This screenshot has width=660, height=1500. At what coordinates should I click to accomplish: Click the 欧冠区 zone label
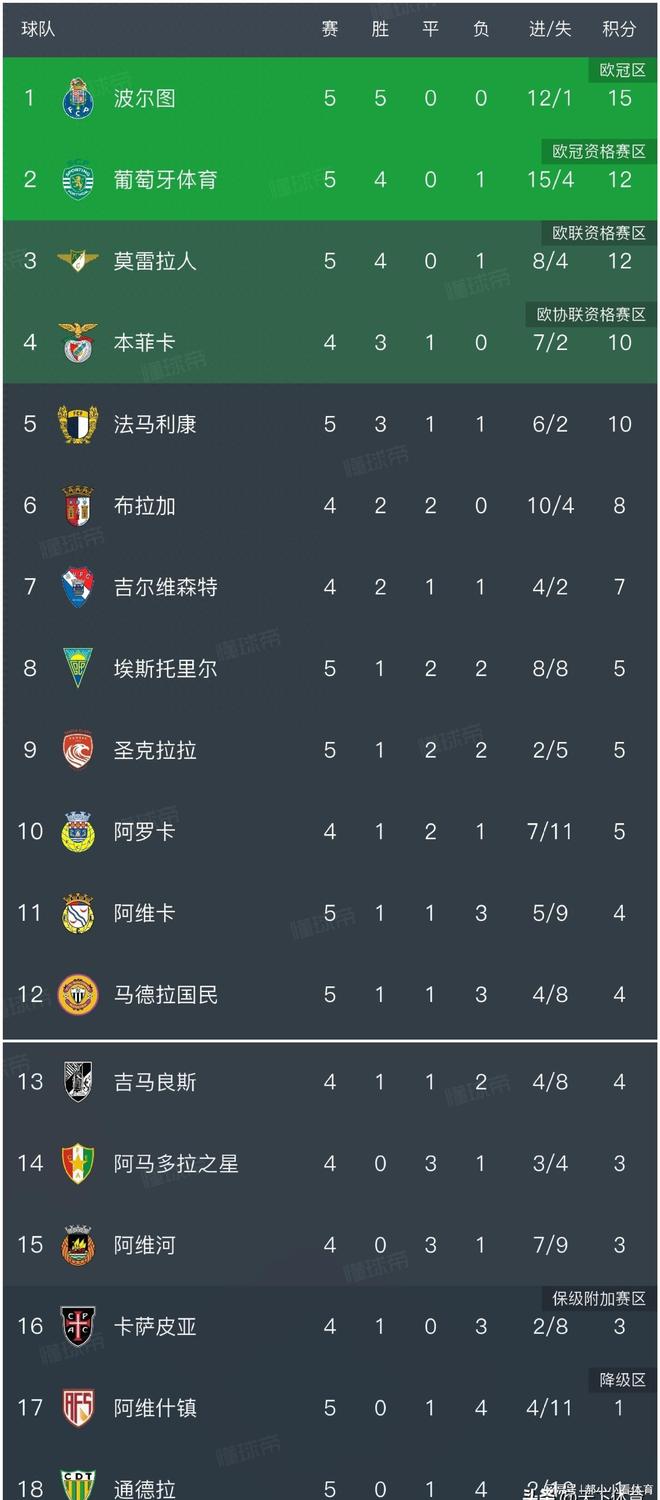point(622,70)
